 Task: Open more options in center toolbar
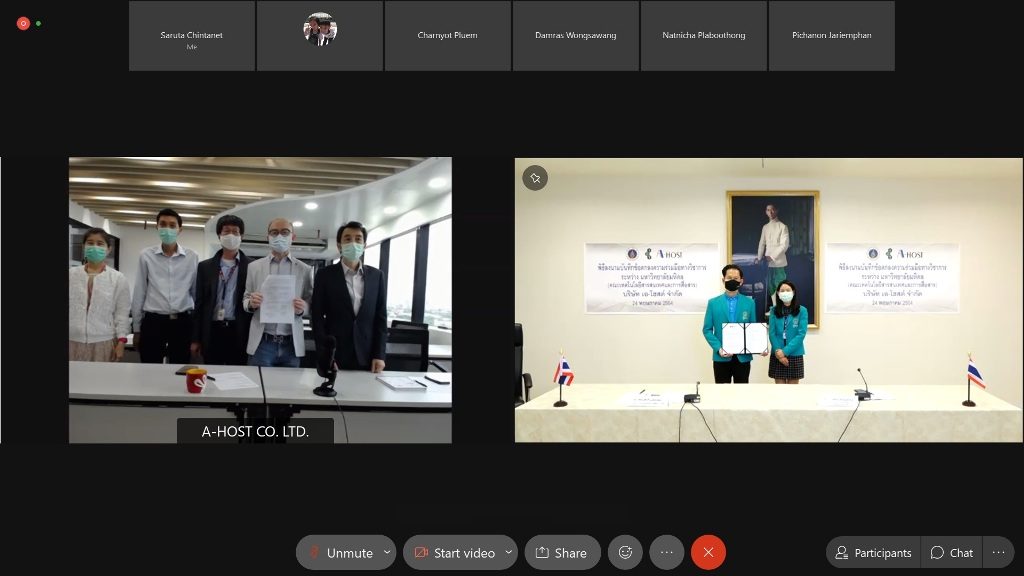(x=667, y=552)
